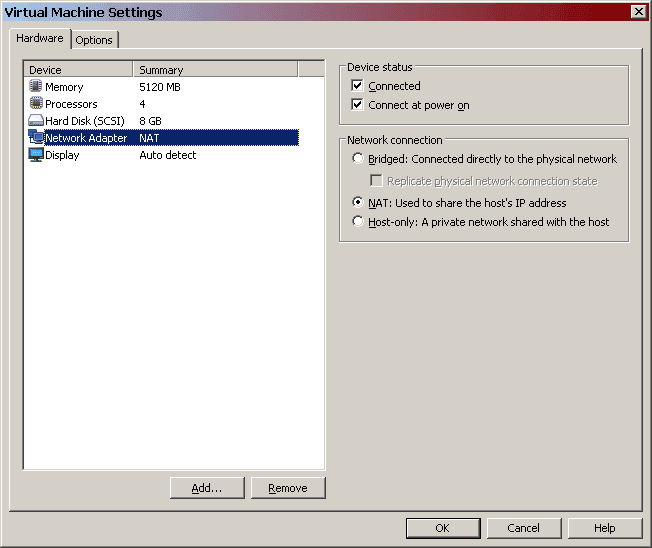Click the Network Adapter icon

[x=36, y=138]
